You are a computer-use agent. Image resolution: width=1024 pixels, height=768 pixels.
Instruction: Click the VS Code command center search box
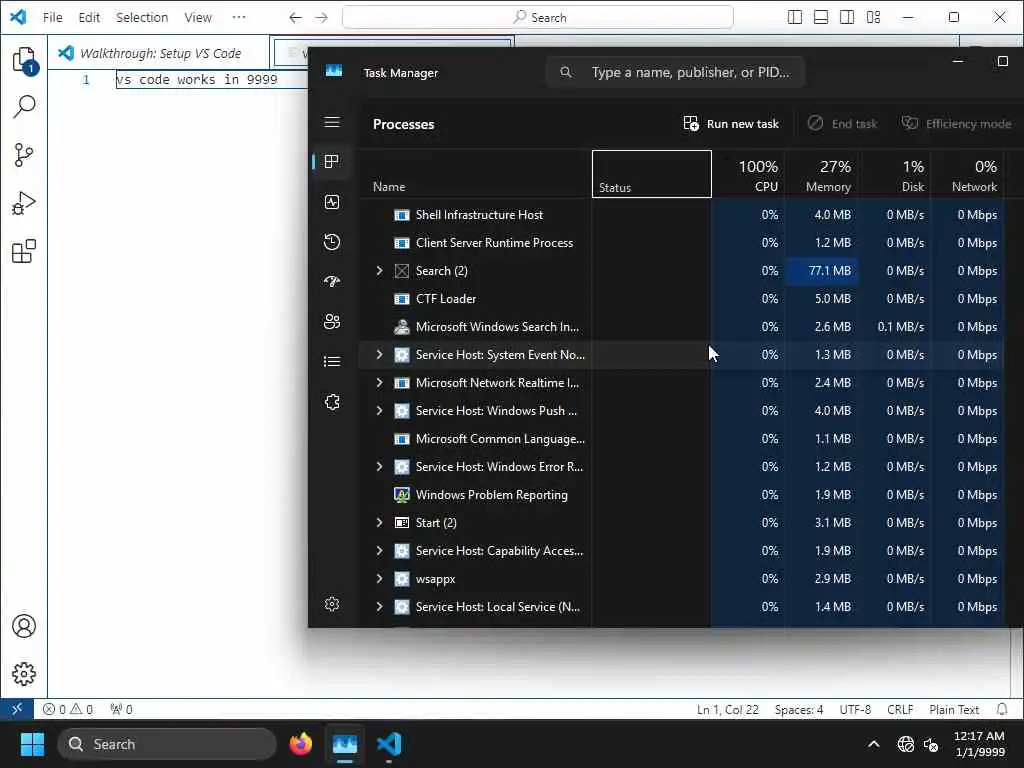(537, 18)
